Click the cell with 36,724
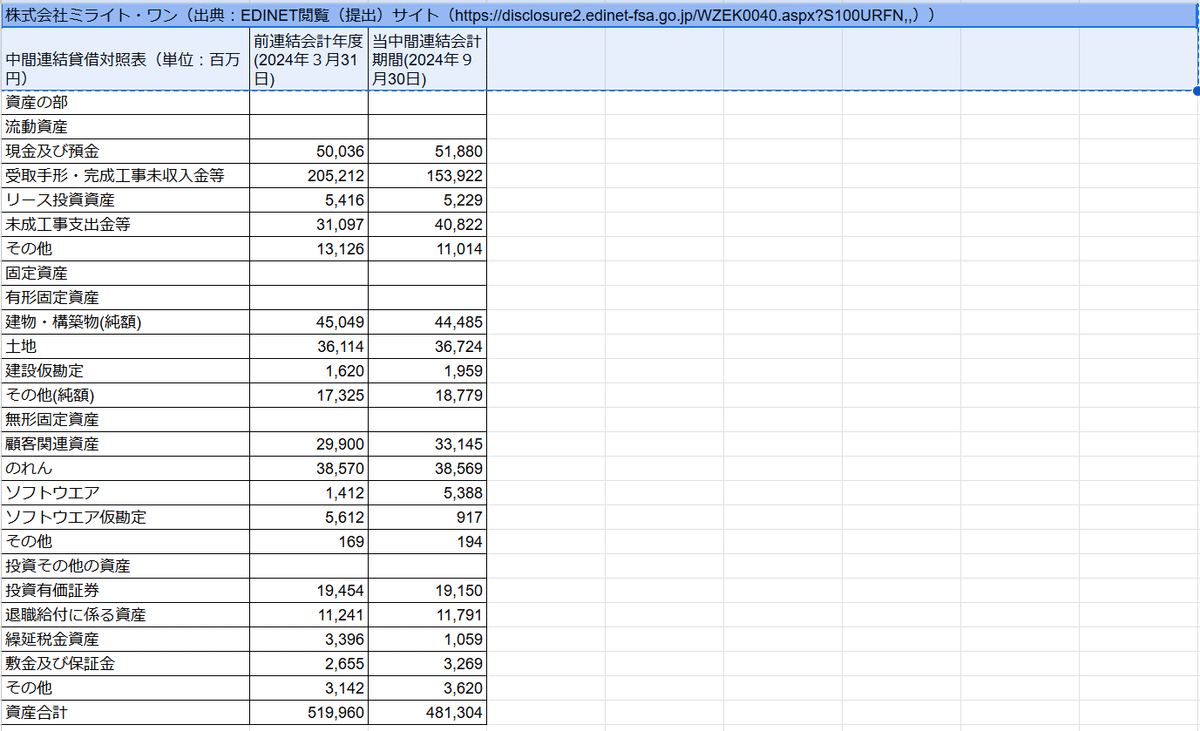 coord(427,346)
